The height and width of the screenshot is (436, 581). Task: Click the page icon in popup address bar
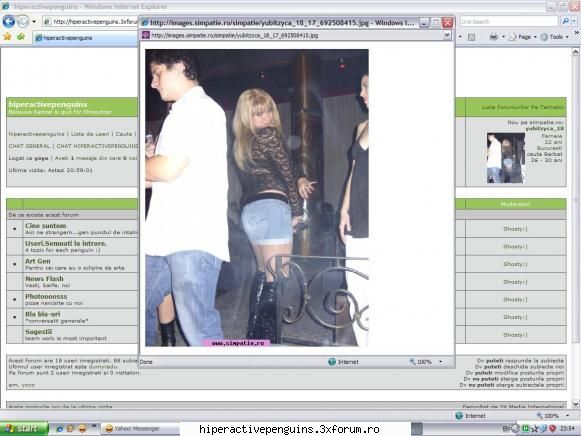146,35
